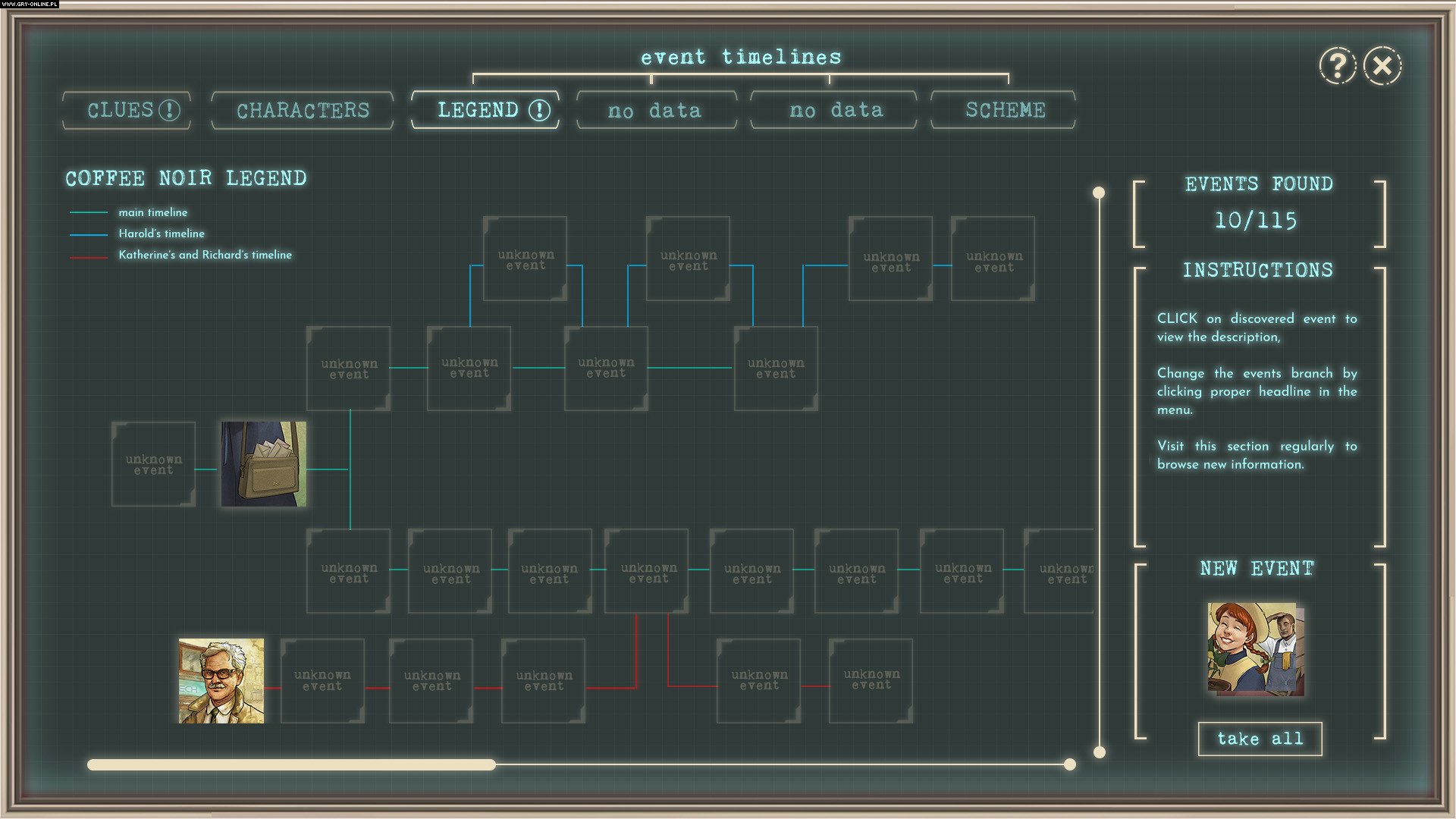The width and height of the screenshot is (1456, 819).
Task: Click the mail satchel event thumbnail
Action: click(x=262, y=464)
